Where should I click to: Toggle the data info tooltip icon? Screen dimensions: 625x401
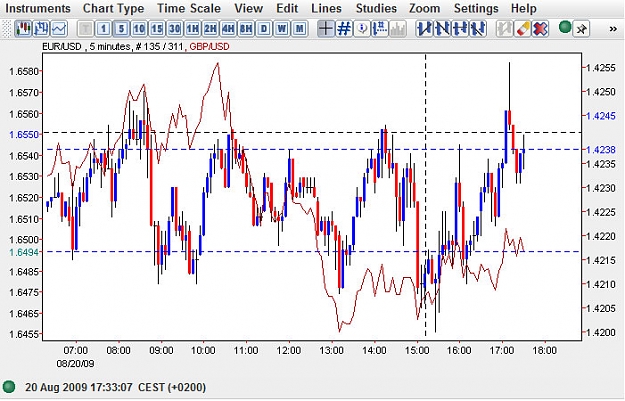(x=362, y=29)
